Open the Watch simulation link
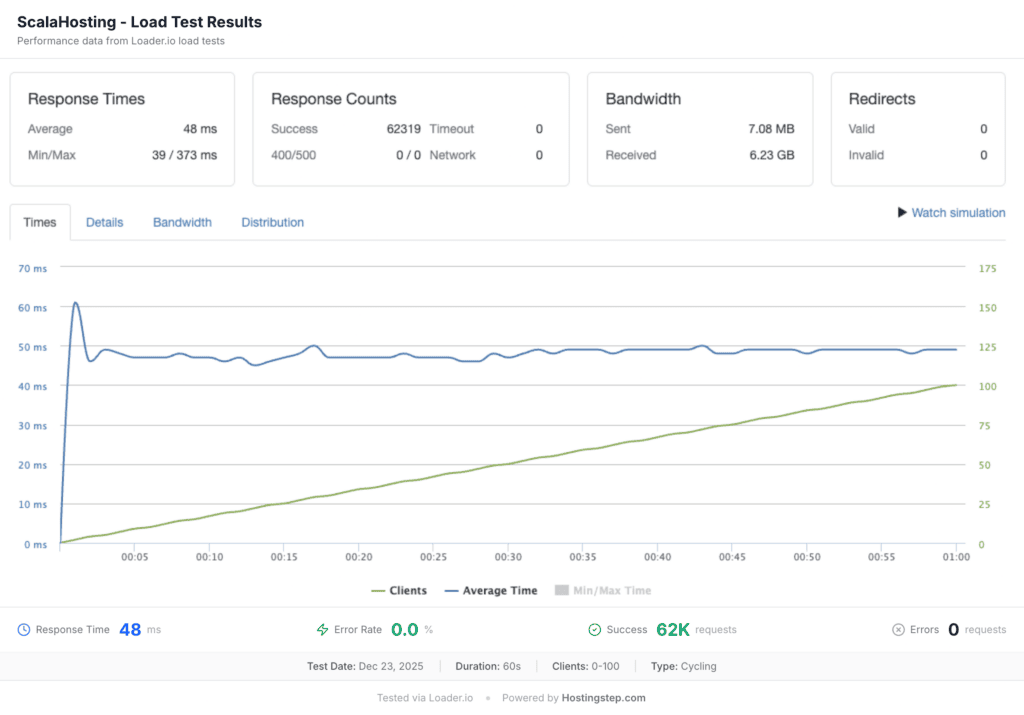This screenshot has height=715, width=1024. (958, 213)
